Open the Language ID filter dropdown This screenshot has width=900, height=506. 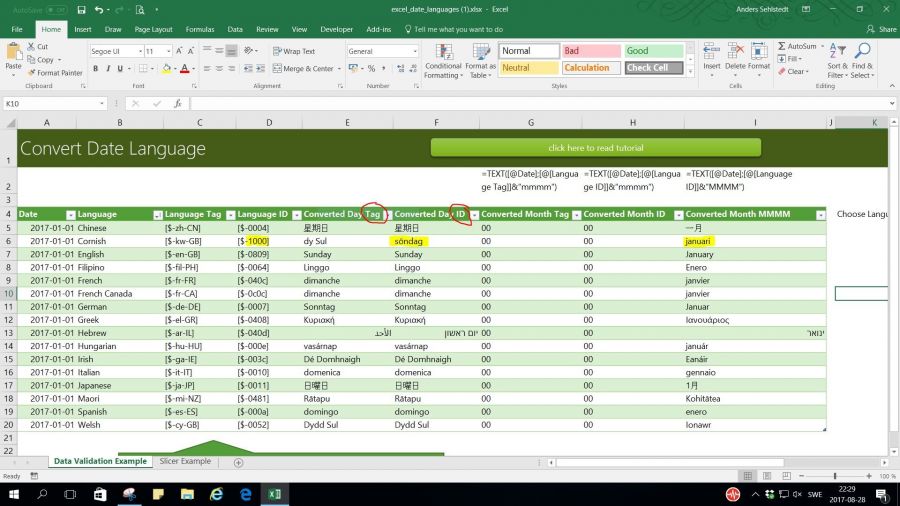[x=296, y=215]
